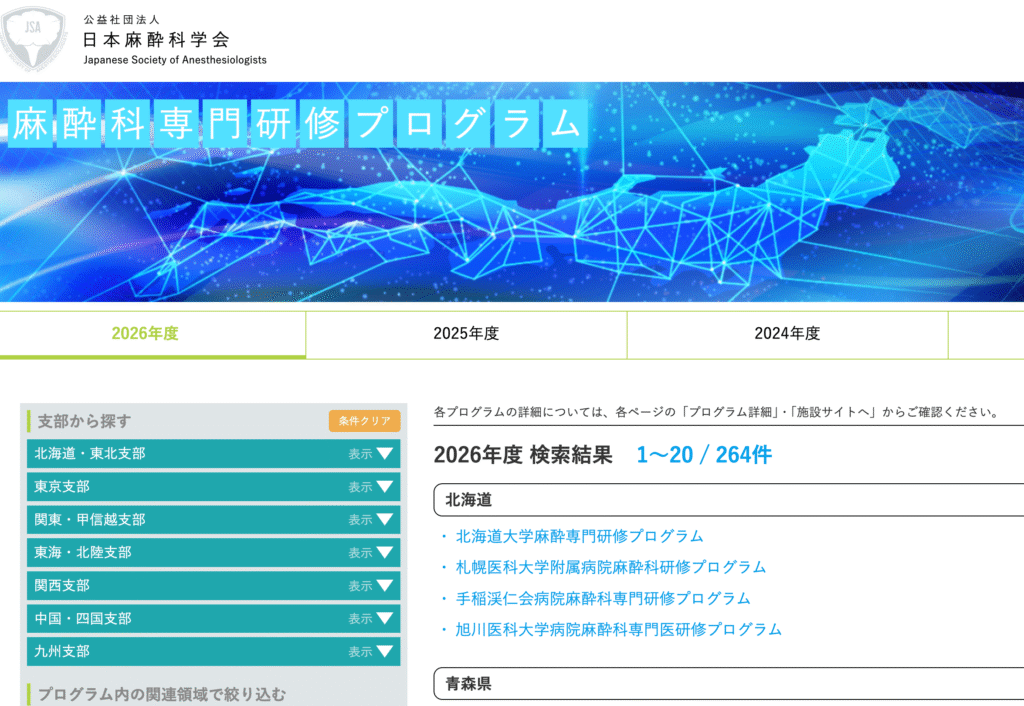
Task: Click the 北海道 prefecture heading box
Action: point(728,500)
